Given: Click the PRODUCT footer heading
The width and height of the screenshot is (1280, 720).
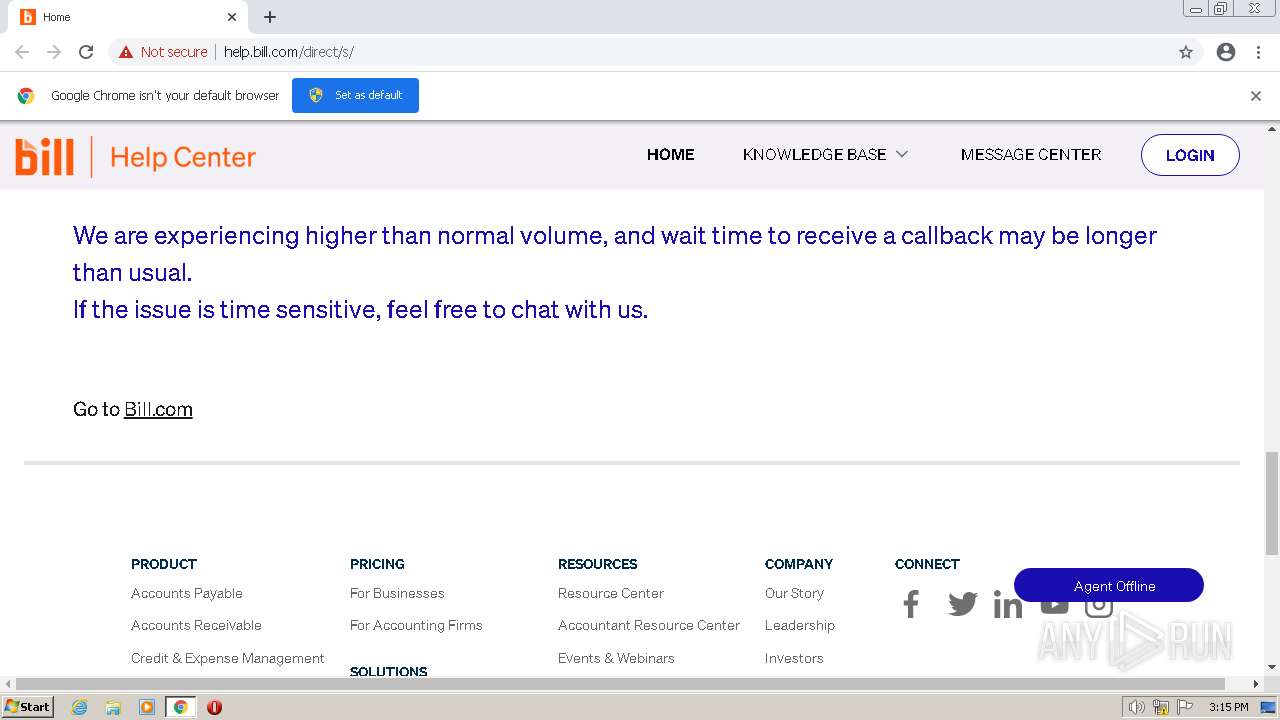Looking at the screenshot, I should [164, 564].
